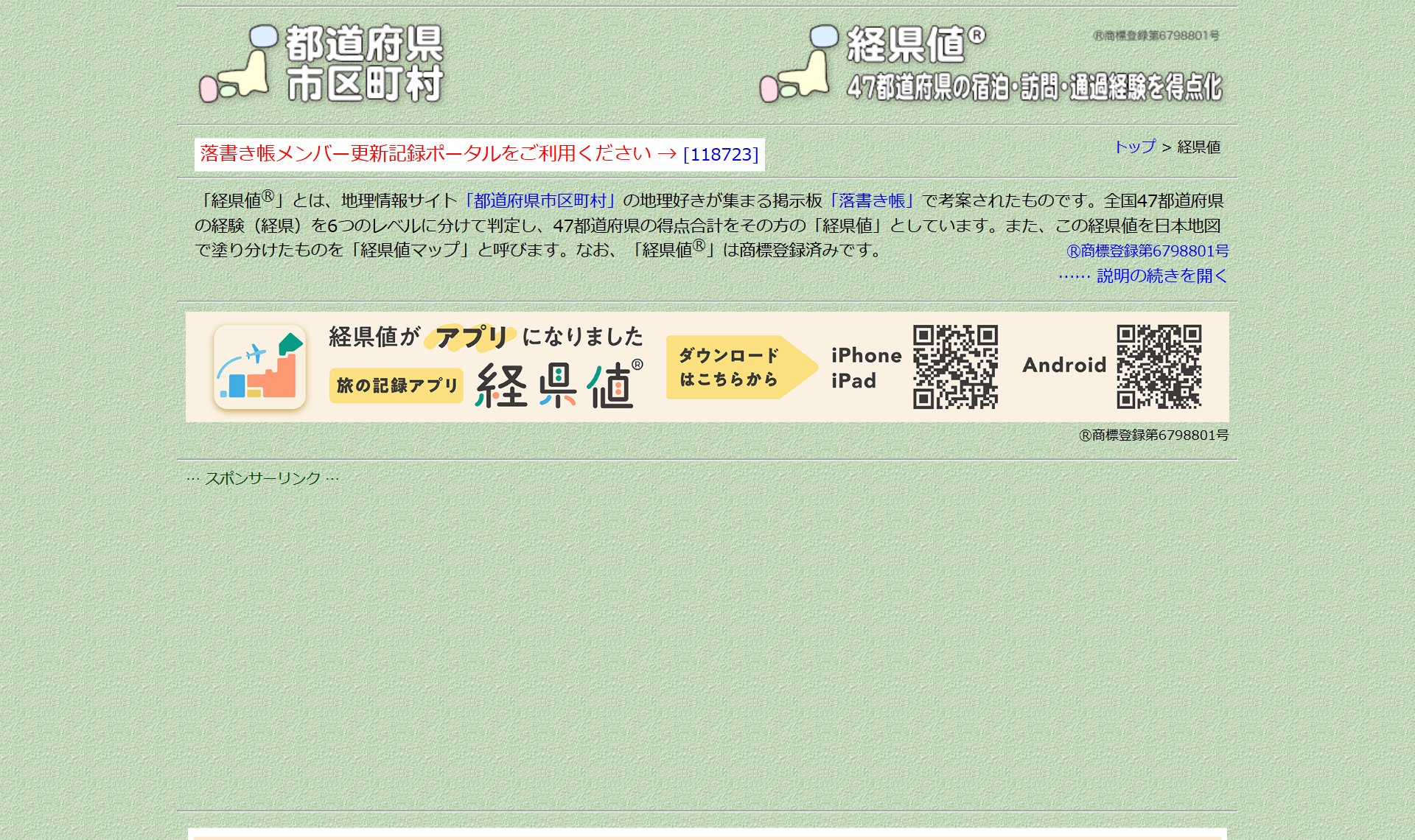Click the 旅の記録アプリ yellow label

(x=396, y=385)
